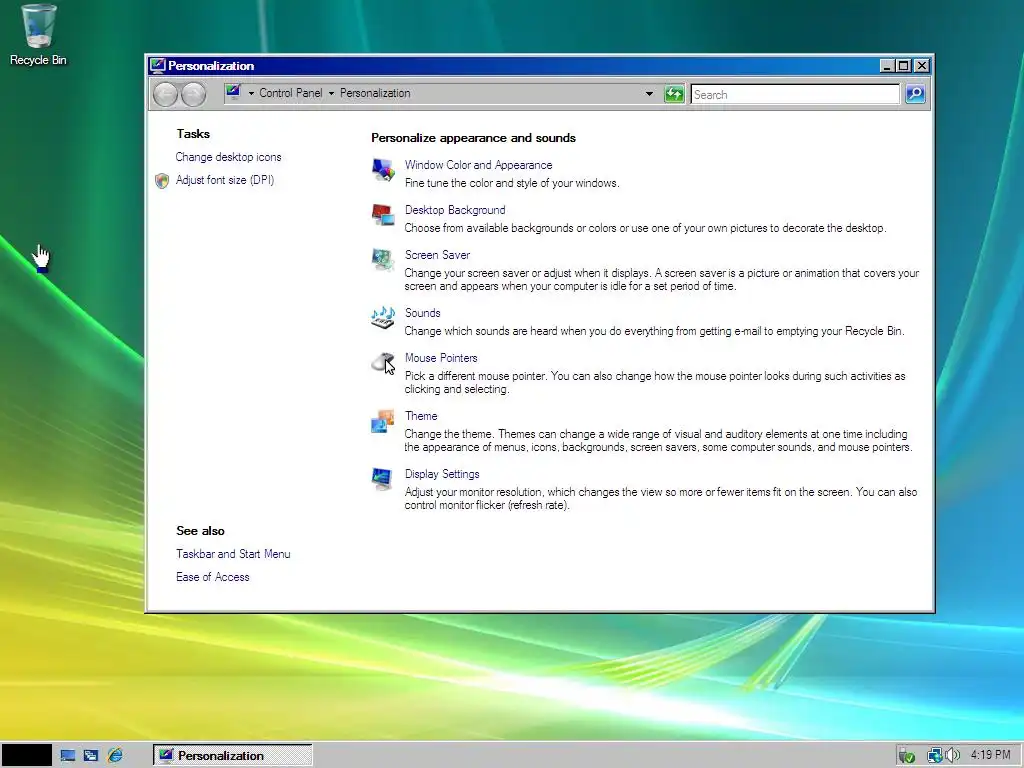This screenshot has width=1024, height=768.
Task: Close the Personalization window
Action: [x=921, y=66]
